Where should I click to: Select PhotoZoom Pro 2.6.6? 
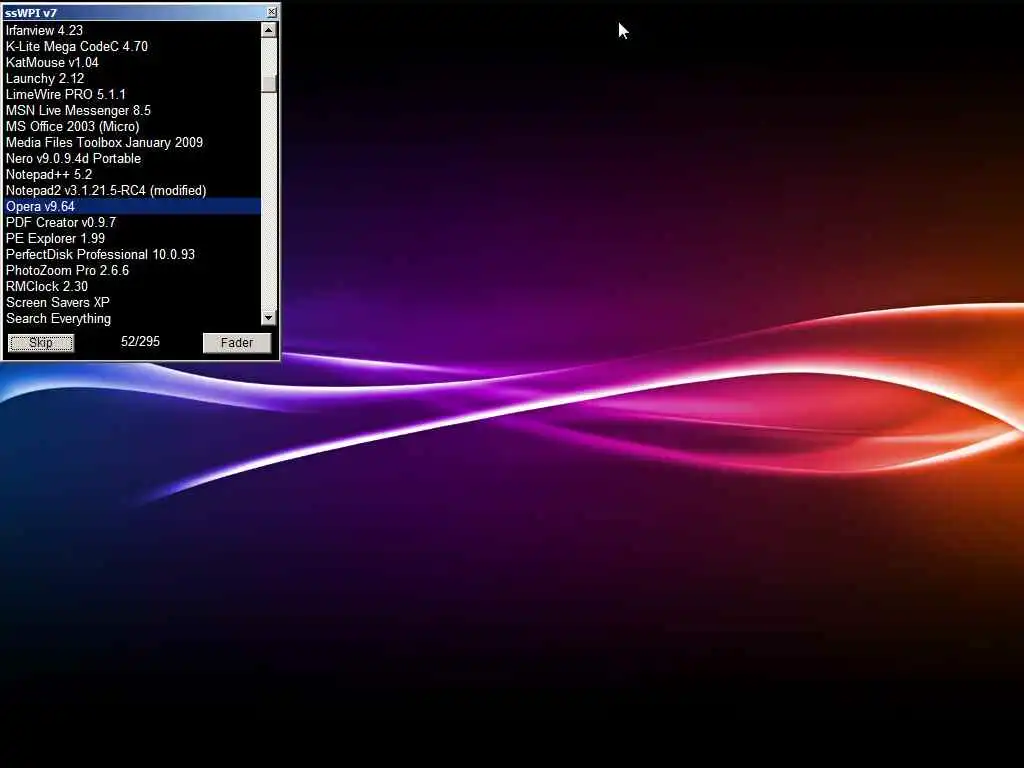[x=133, y=270]
